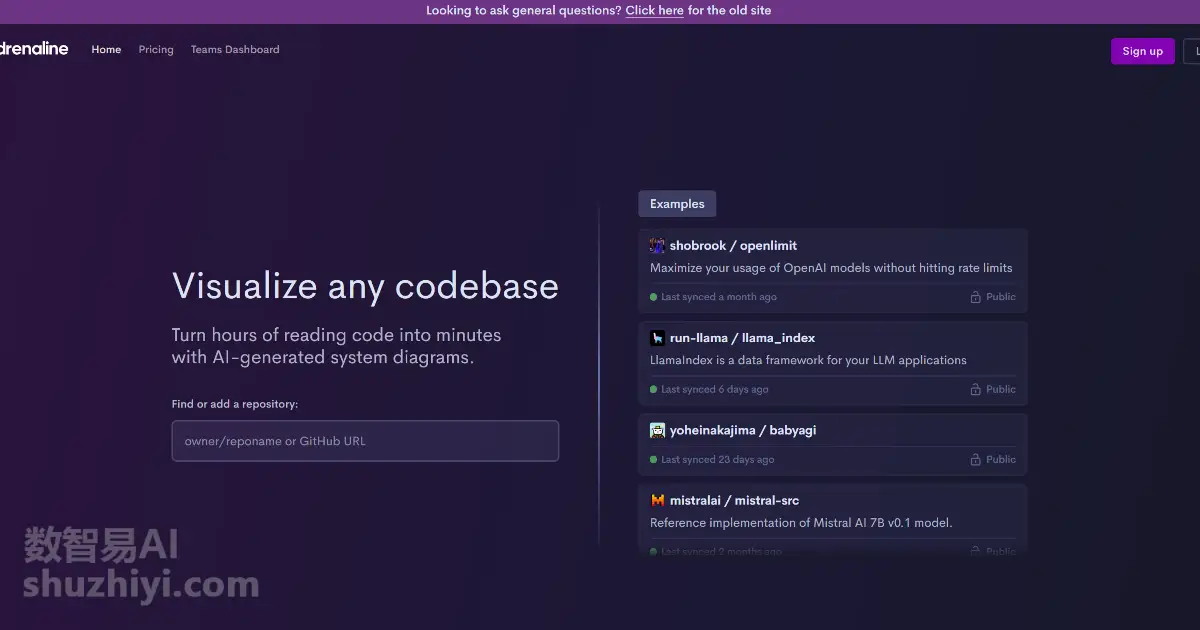Click "Last synced a month ago" text
This screenshot has width=1200, height=630.
click(x=719, y=297)
